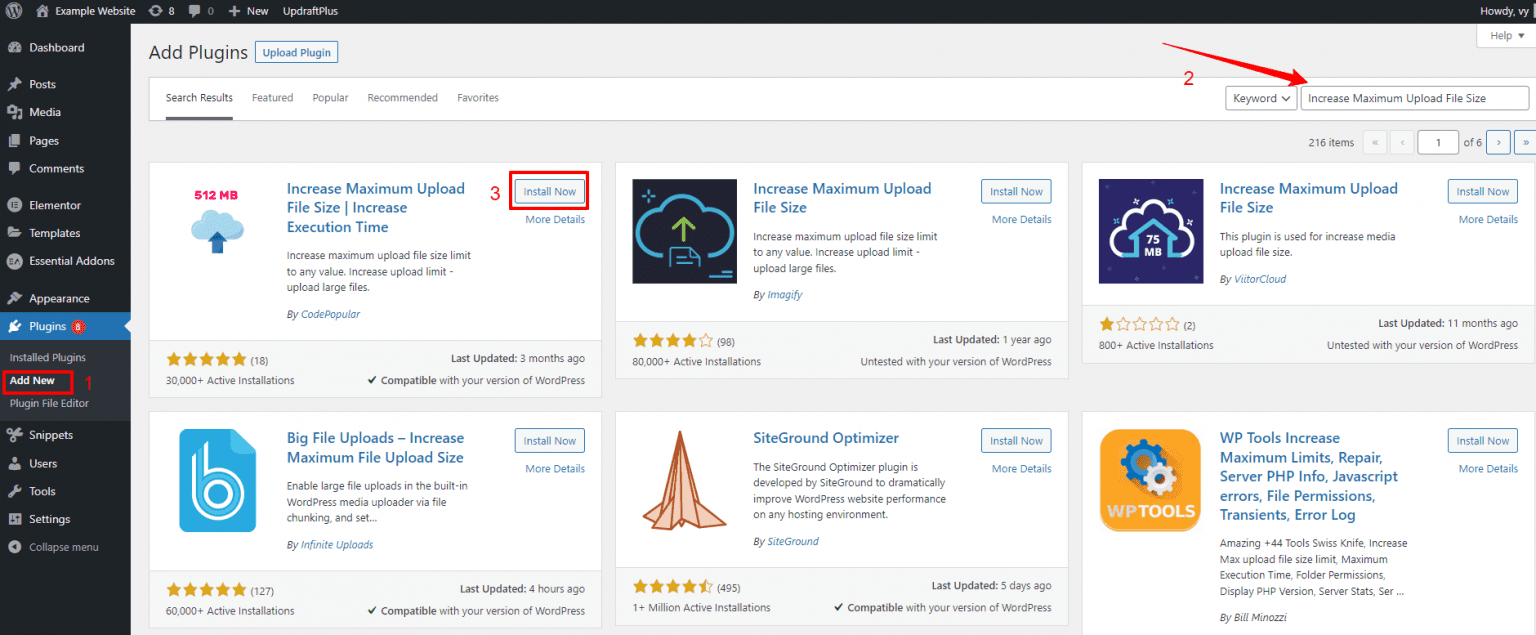The width and height of the screenshot is (1536, 635).
Task: Click the updates icon showing 8
Action: tap(155, 11)
